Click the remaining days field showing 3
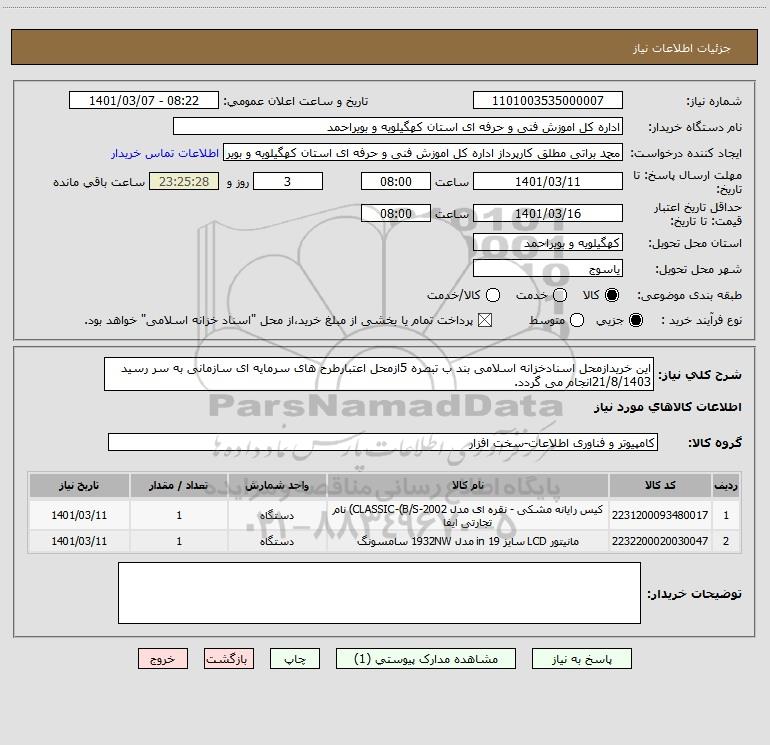This screenshot has width=770, height=745. (288, 181)
